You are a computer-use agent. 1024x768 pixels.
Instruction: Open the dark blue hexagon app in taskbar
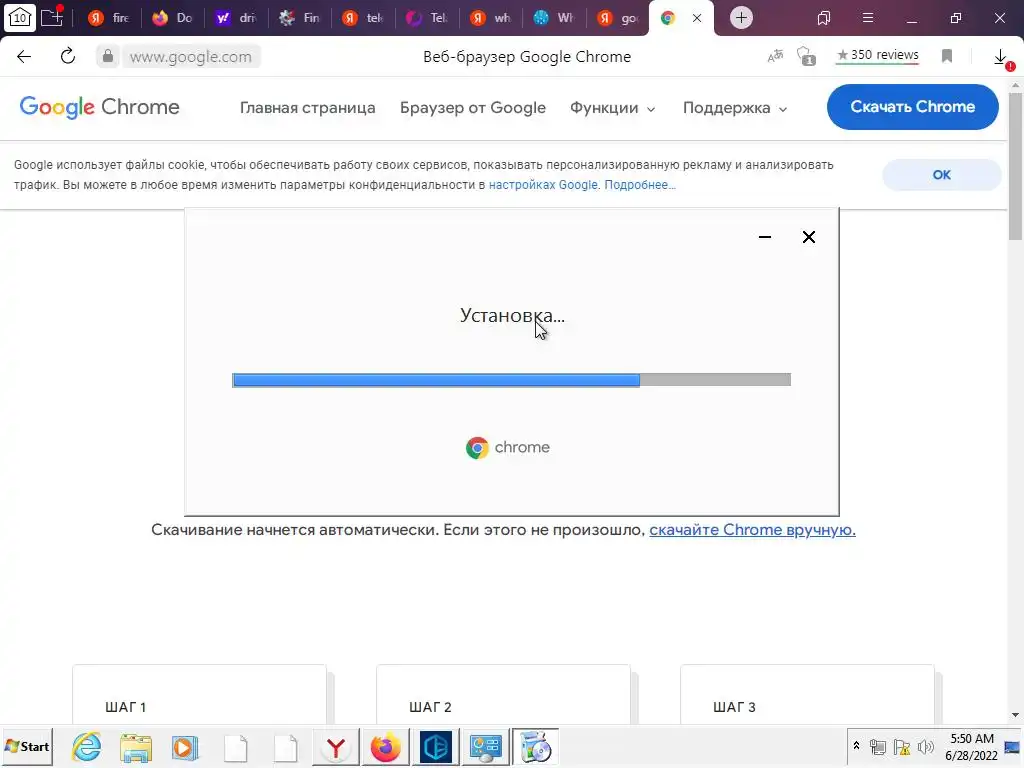(x=435, y=747)
